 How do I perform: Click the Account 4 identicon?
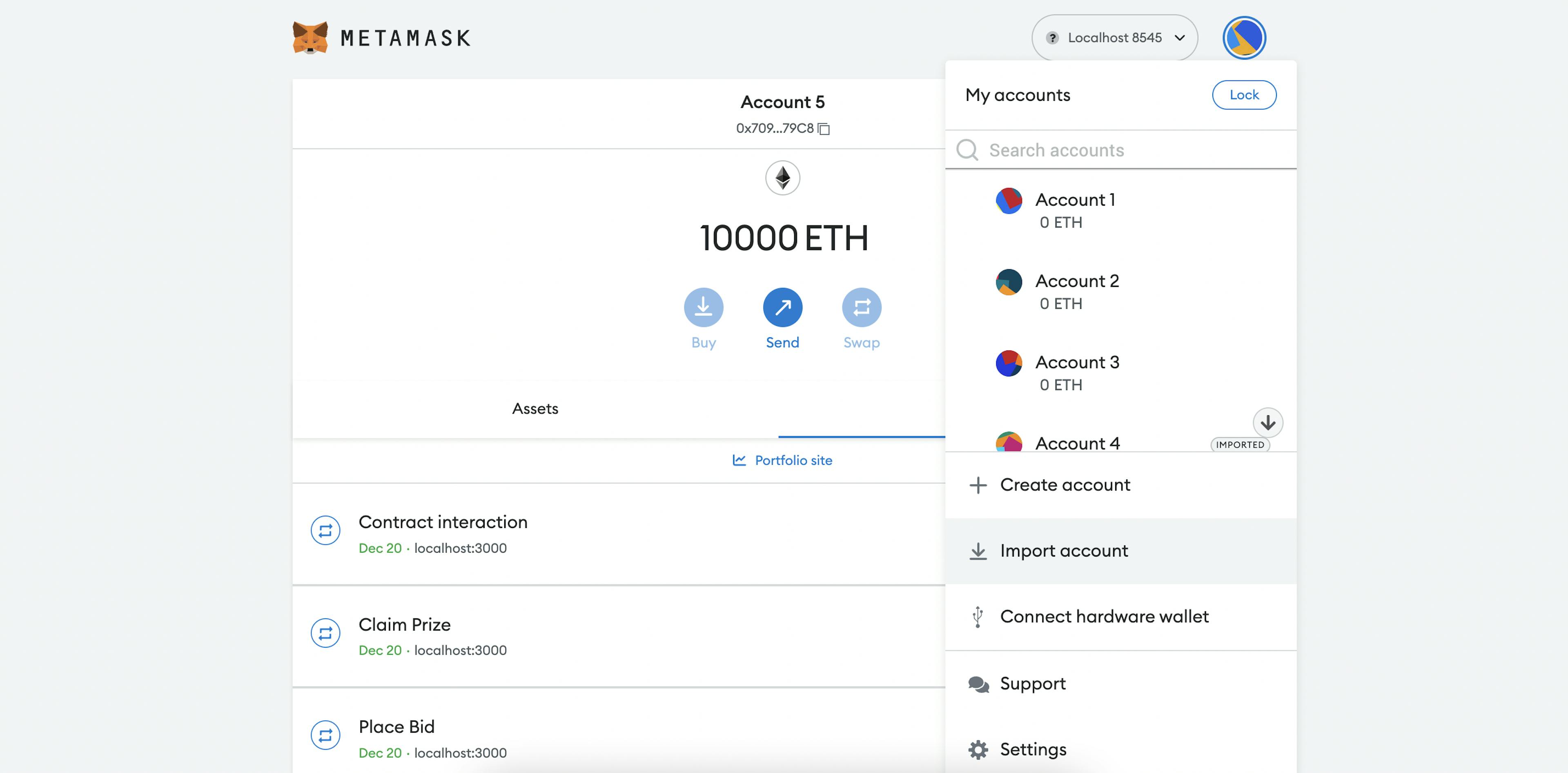click(1009, 442)
